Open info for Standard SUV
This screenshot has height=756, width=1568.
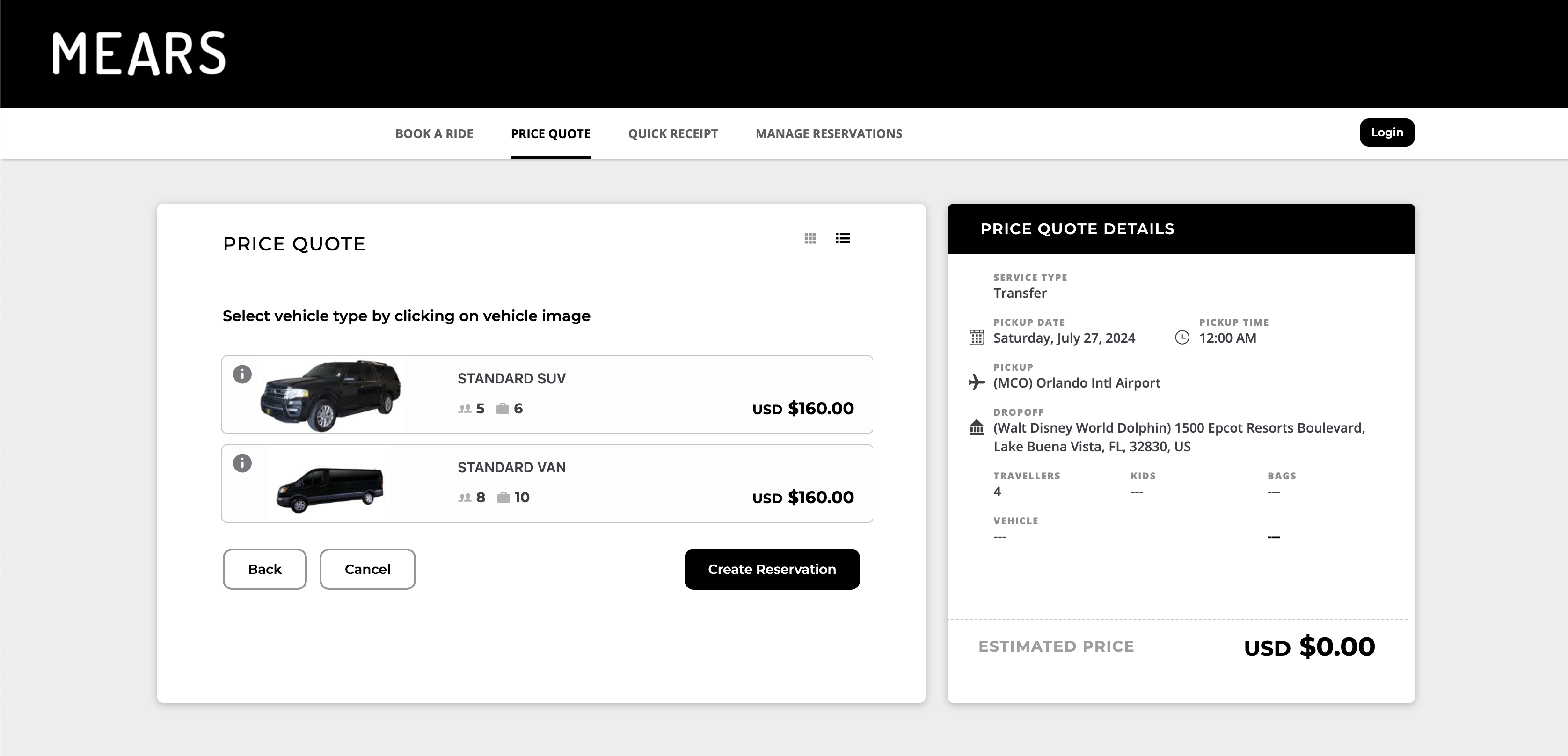(x=242, y=374)
